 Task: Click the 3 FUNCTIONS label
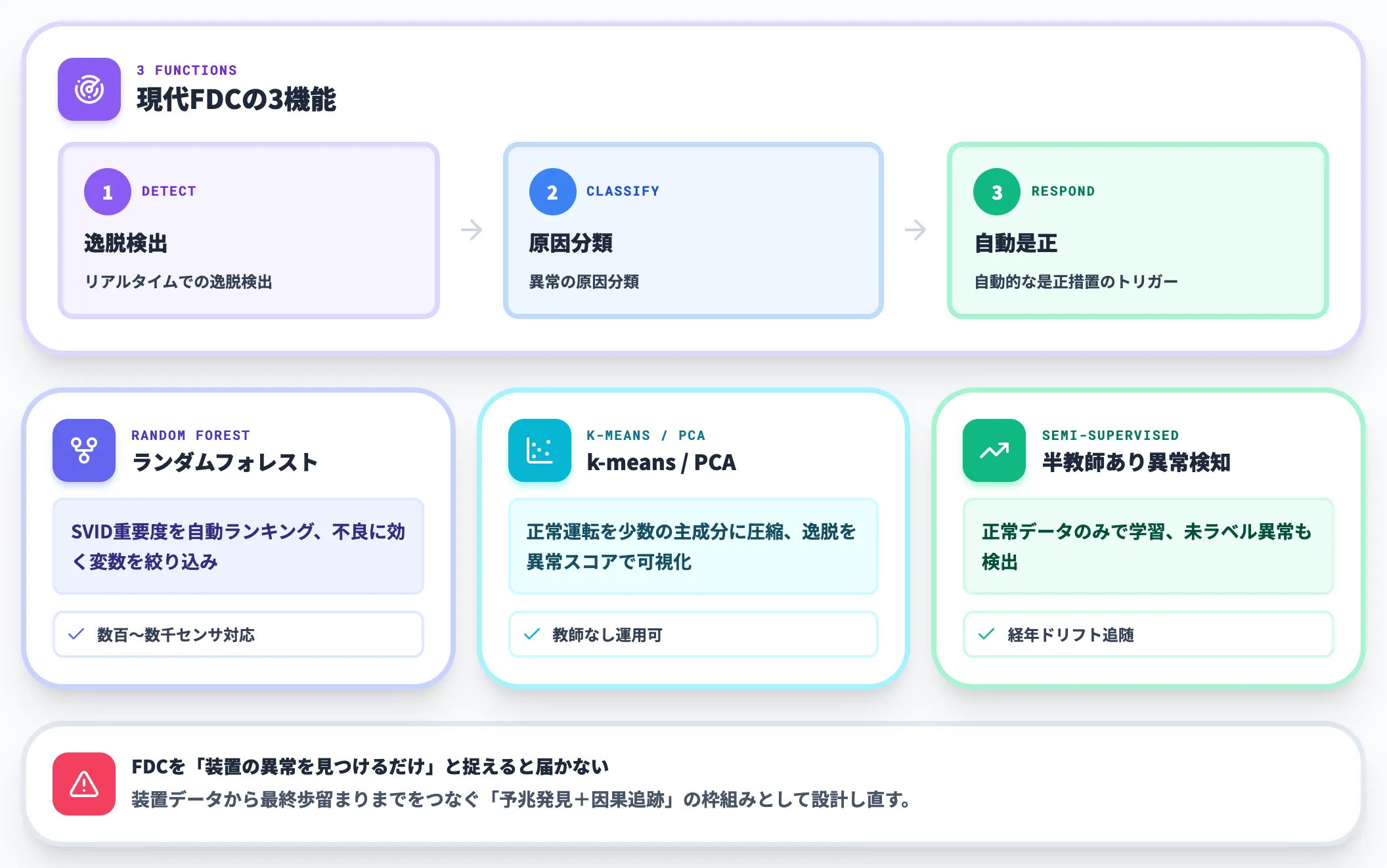(x=187, y=70)
